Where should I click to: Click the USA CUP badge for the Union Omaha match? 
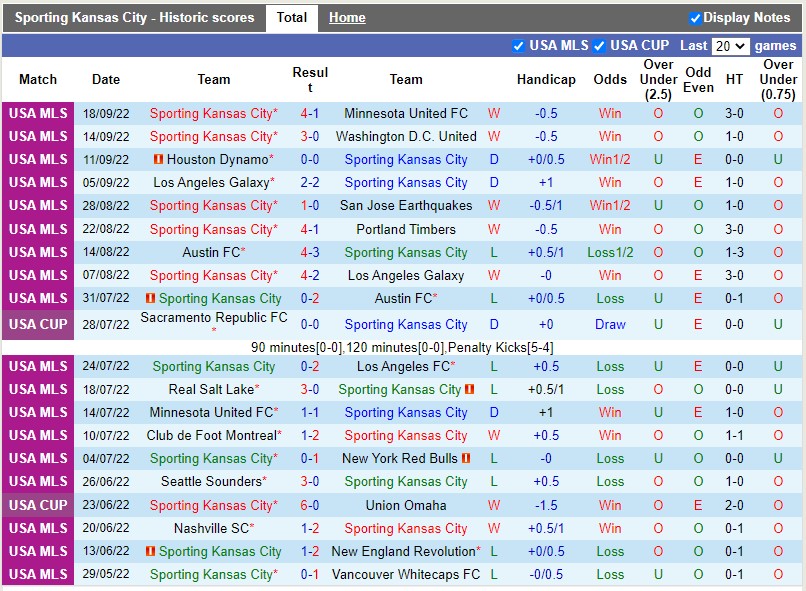click(x=38, y=504)
